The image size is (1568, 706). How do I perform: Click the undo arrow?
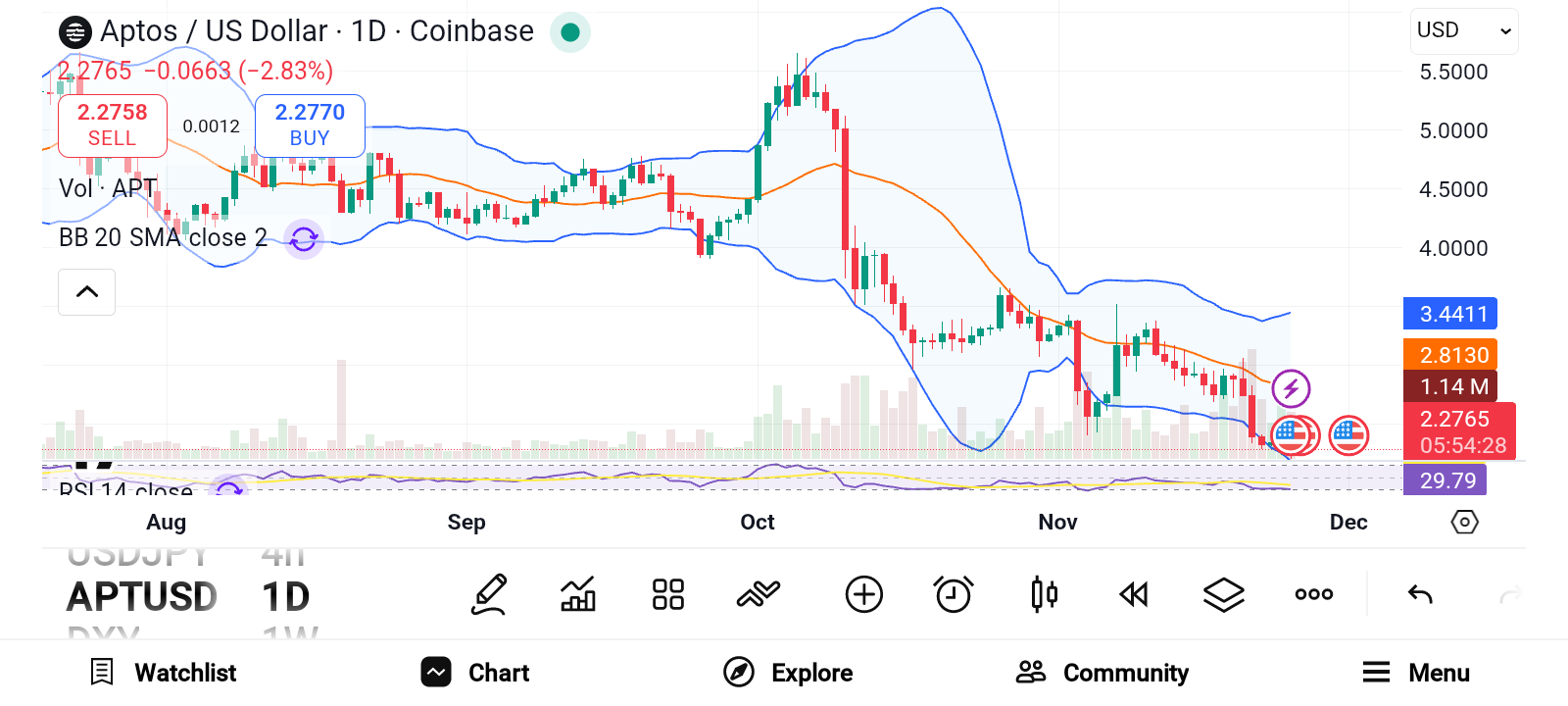[1419, 593]
